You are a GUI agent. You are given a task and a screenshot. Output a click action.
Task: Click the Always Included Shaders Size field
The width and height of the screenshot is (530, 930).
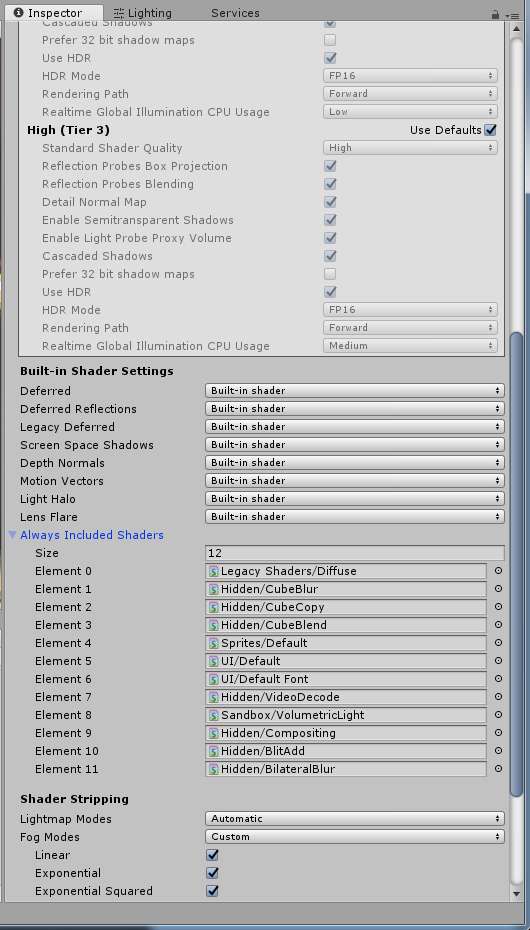point(355,553)
